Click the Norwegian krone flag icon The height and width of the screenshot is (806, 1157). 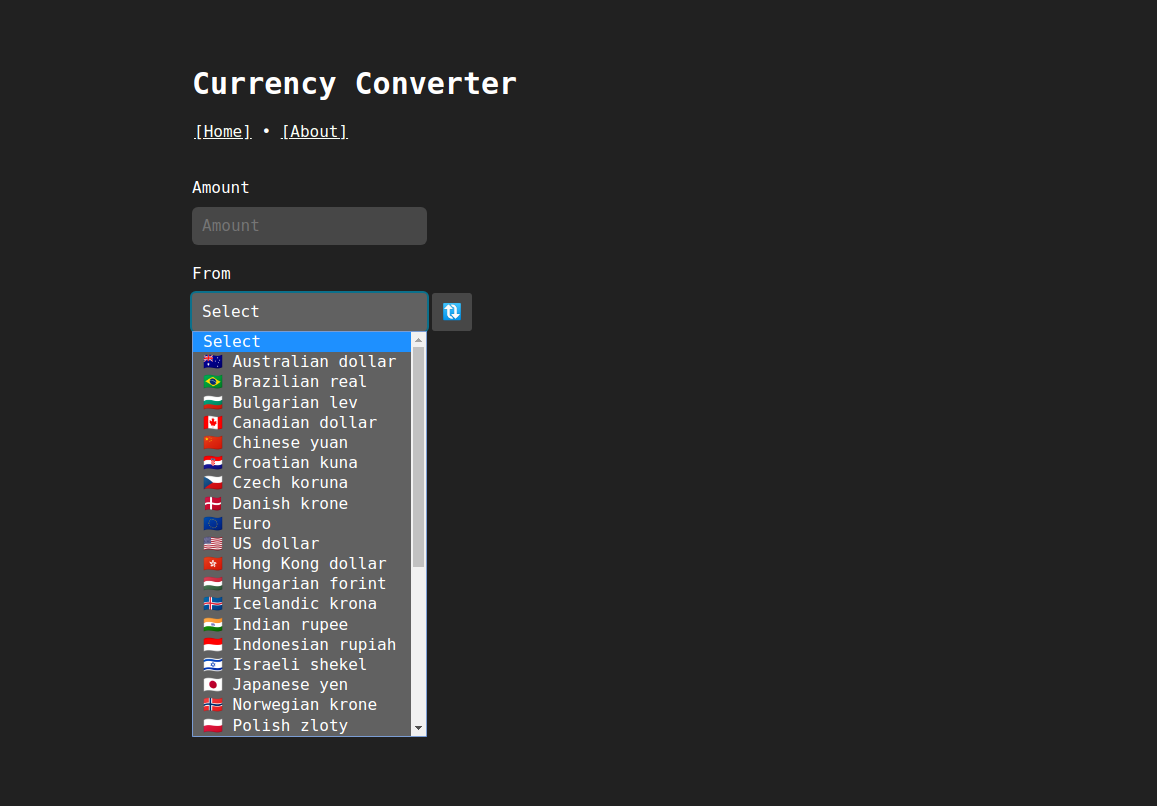[213, 704]
